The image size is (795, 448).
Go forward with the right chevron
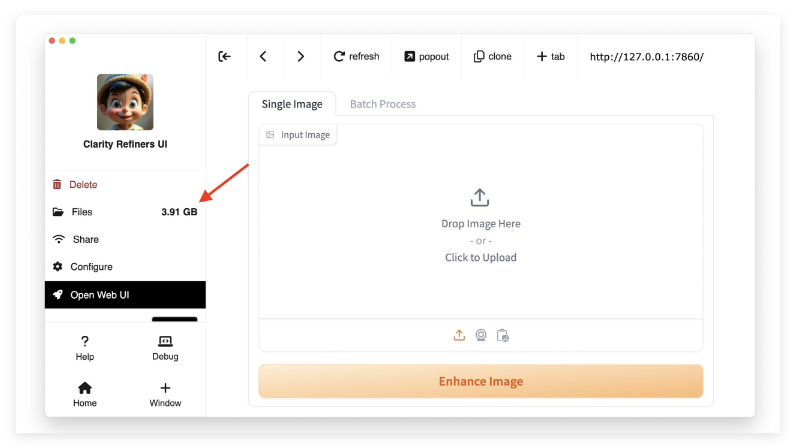(x=301, y=57)
